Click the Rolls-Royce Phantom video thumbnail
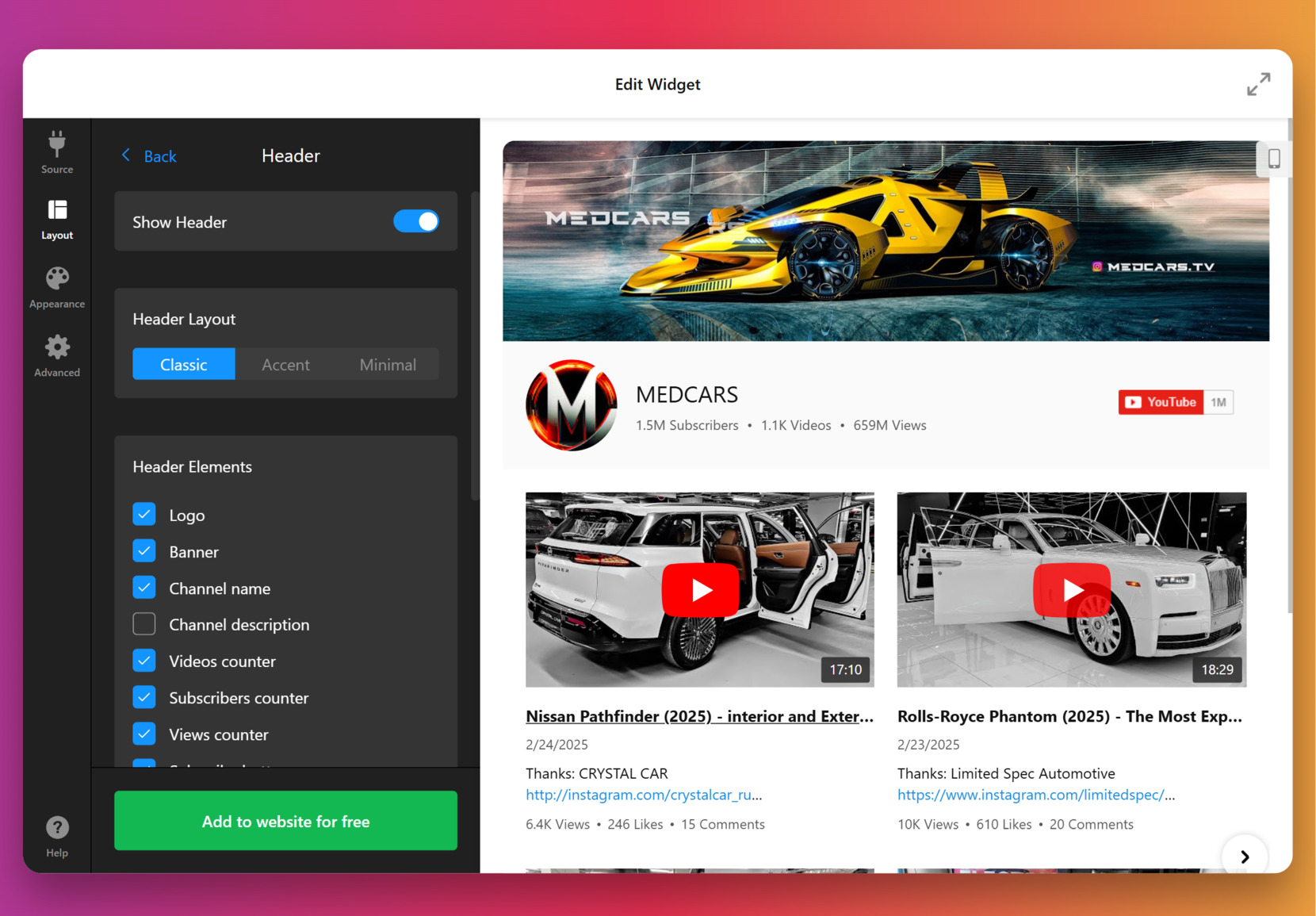 pos(1071,589)
